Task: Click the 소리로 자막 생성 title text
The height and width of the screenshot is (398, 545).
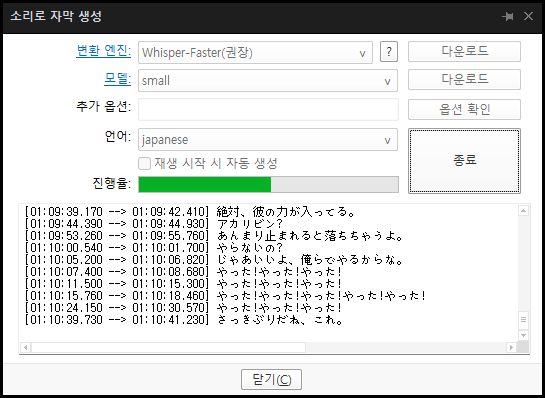Action: [x=56, y=16]
